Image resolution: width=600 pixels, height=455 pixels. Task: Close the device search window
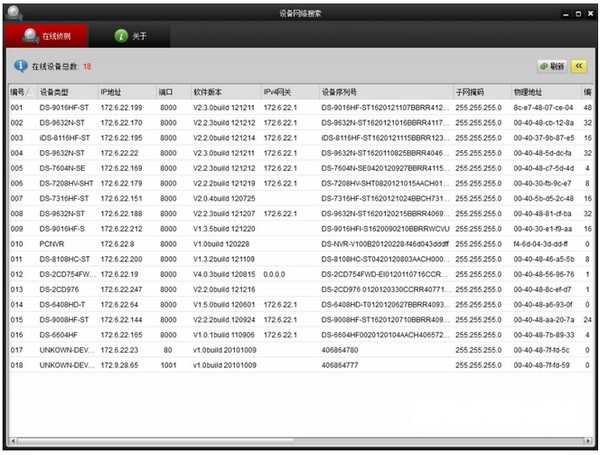point(590,14)
